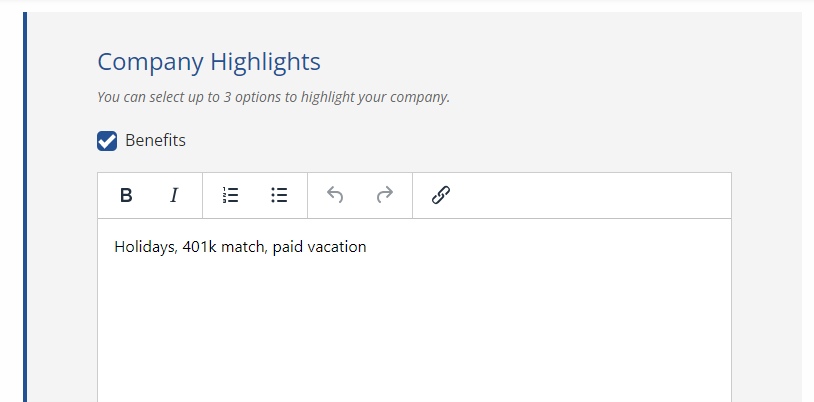The height and width of the screenshot is (402, 814).
Task: Click the 'select up to 3 options' hint text
Action: pos(273,97)
